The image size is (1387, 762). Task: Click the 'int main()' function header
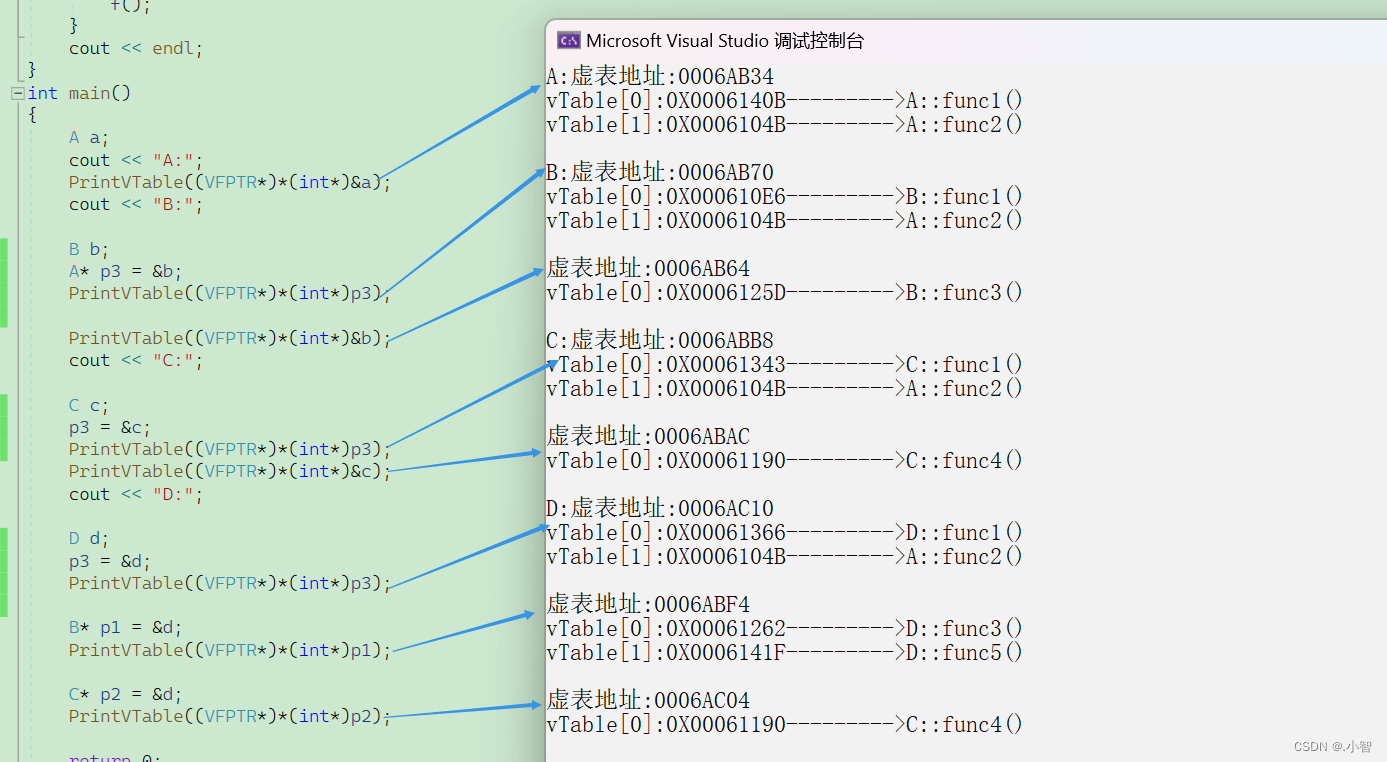coord(80,93)
